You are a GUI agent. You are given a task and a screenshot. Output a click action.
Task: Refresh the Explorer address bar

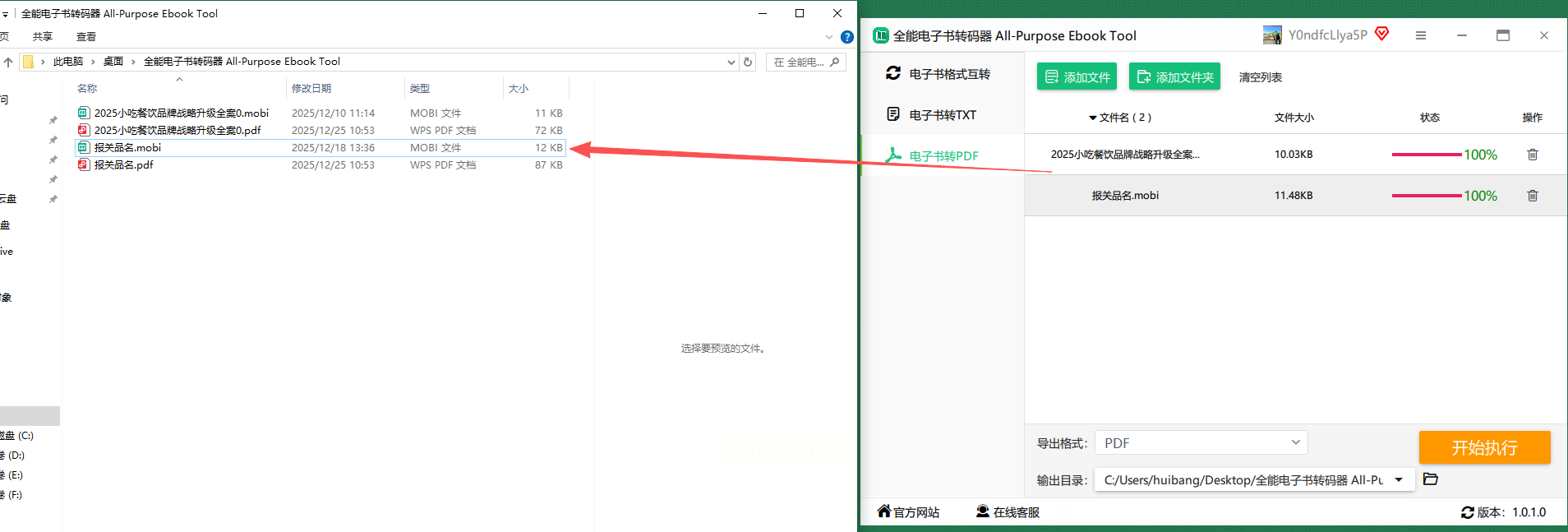748,62
